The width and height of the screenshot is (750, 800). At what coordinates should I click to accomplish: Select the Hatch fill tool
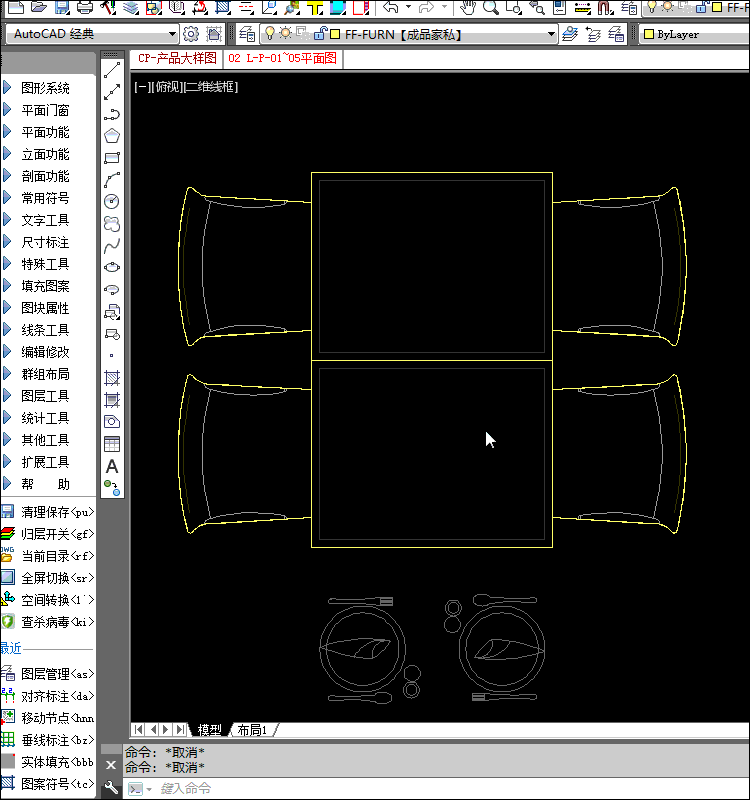[x=112, y=378]
